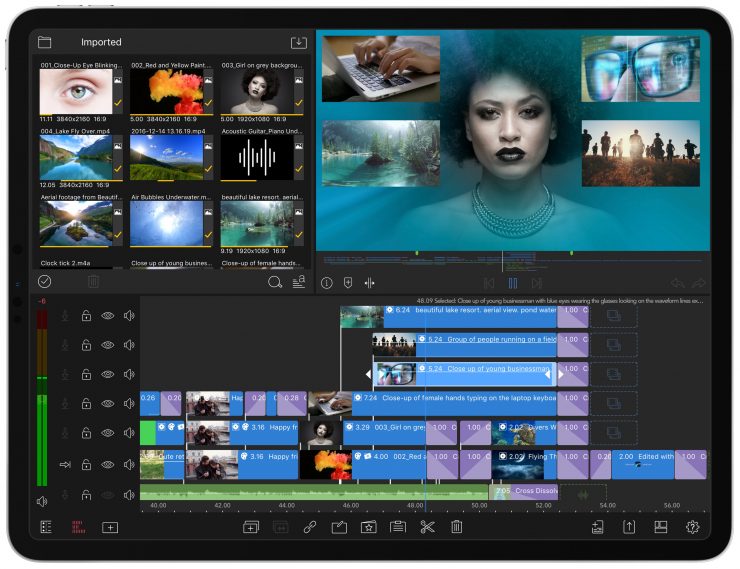Click the scissors split clip tool
The height and width of the screenshot is (569, 740).
click(x=427, y=527)
